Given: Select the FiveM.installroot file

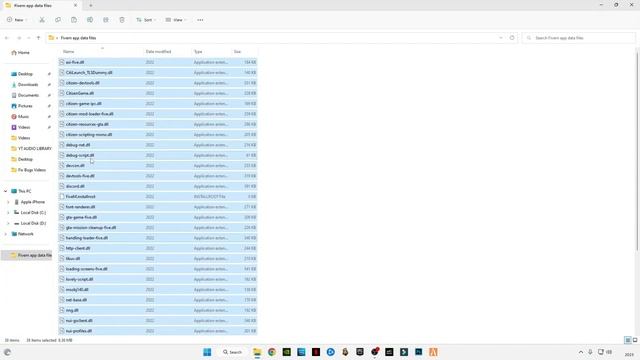Looking at the screenshot, I should click(x=158, y=196).
